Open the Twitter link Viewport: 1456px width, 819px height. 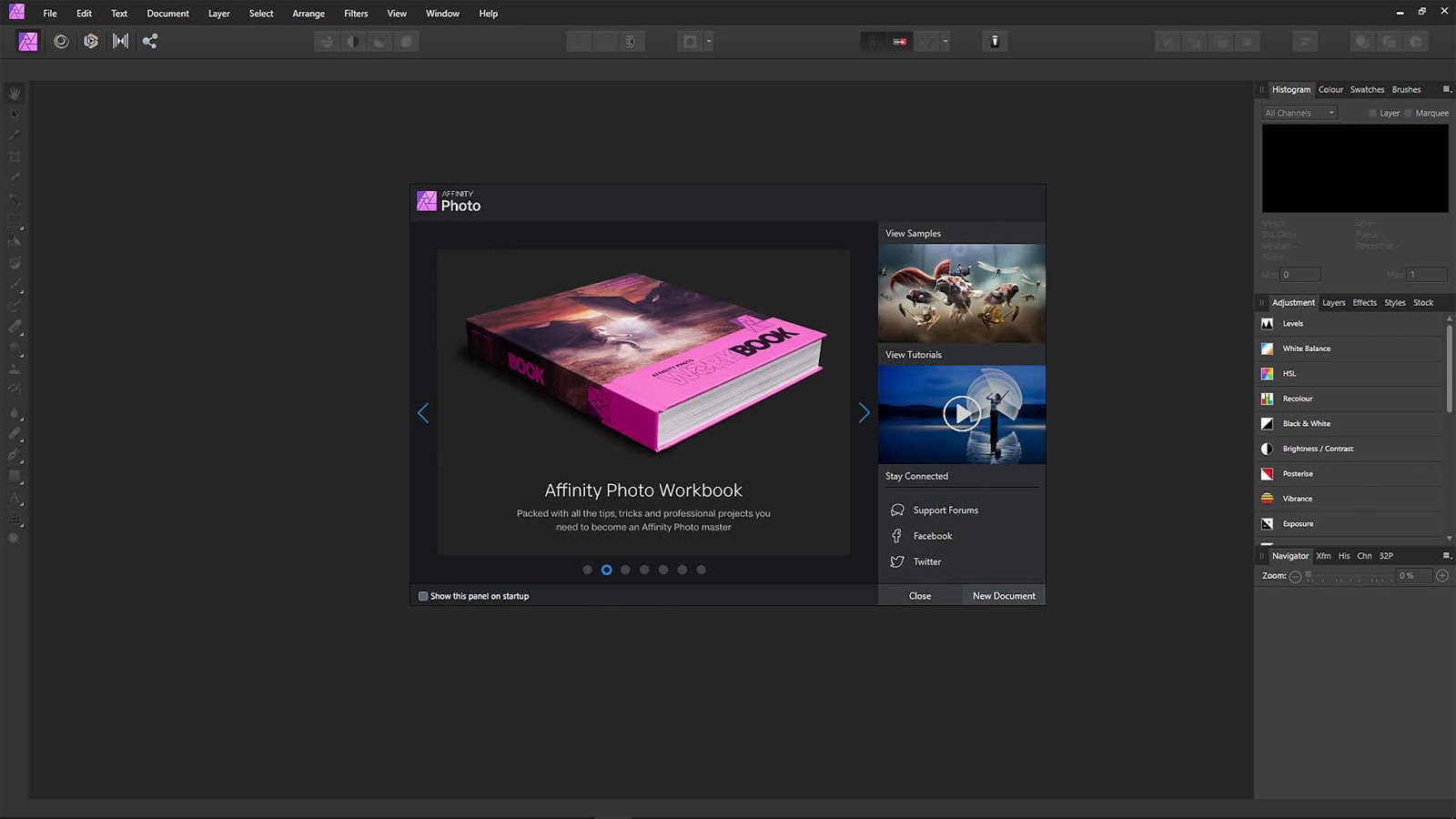pyautogui.click(x=927, y=561)
